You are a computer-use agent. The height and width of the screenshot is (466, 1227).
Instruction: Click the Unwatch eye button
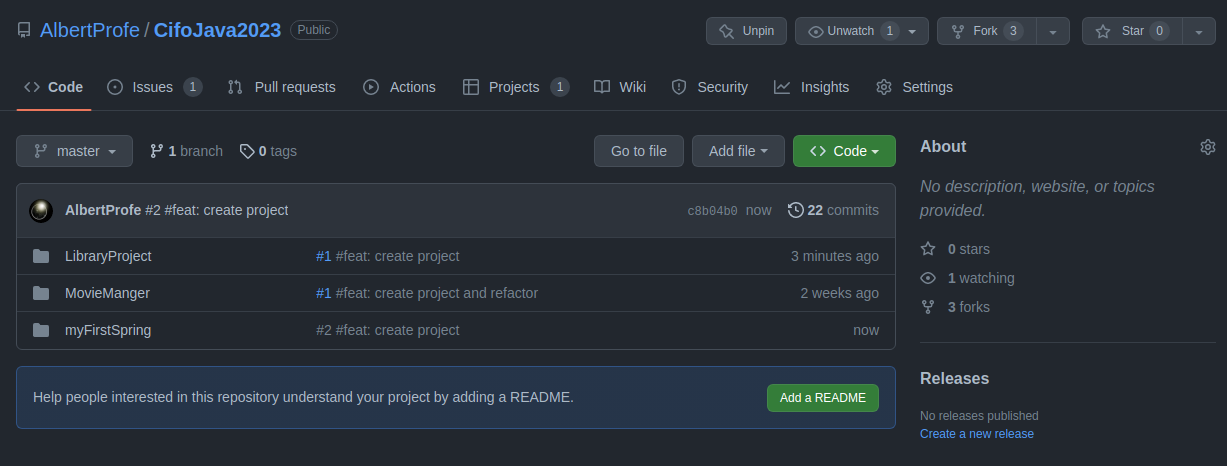[x=862, y=31]
